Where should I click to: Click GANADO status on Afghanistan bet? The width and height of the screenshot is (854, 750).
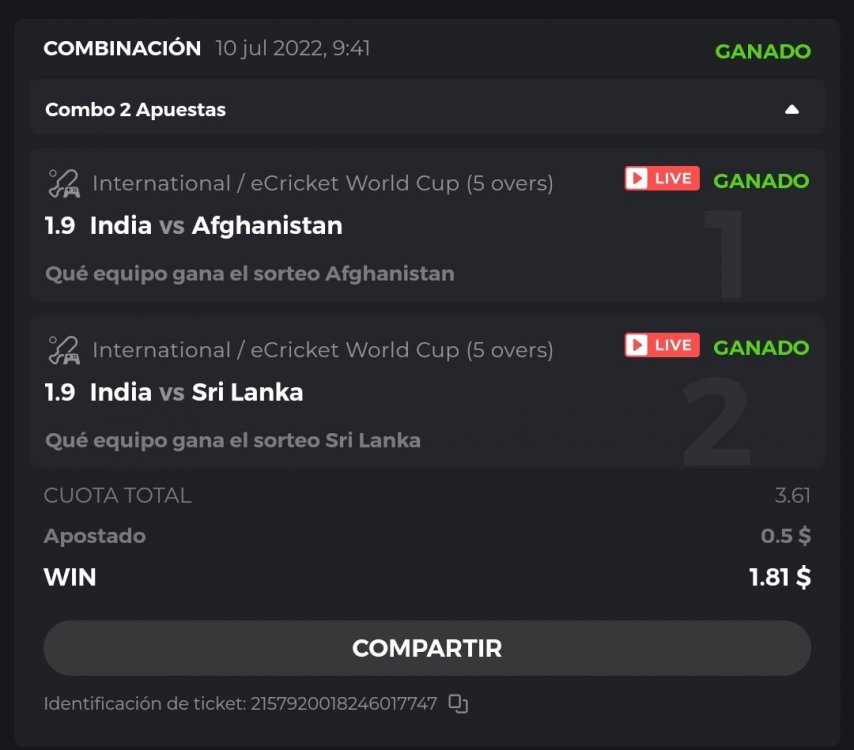760,181
